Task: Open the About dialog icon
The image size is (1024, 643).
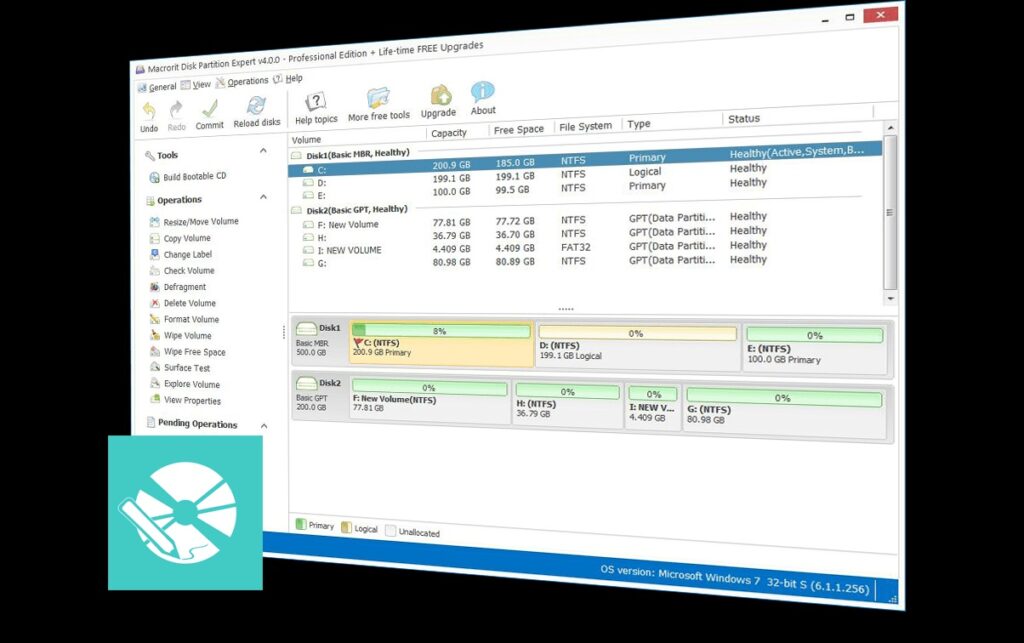Action: tap(483, 91)
